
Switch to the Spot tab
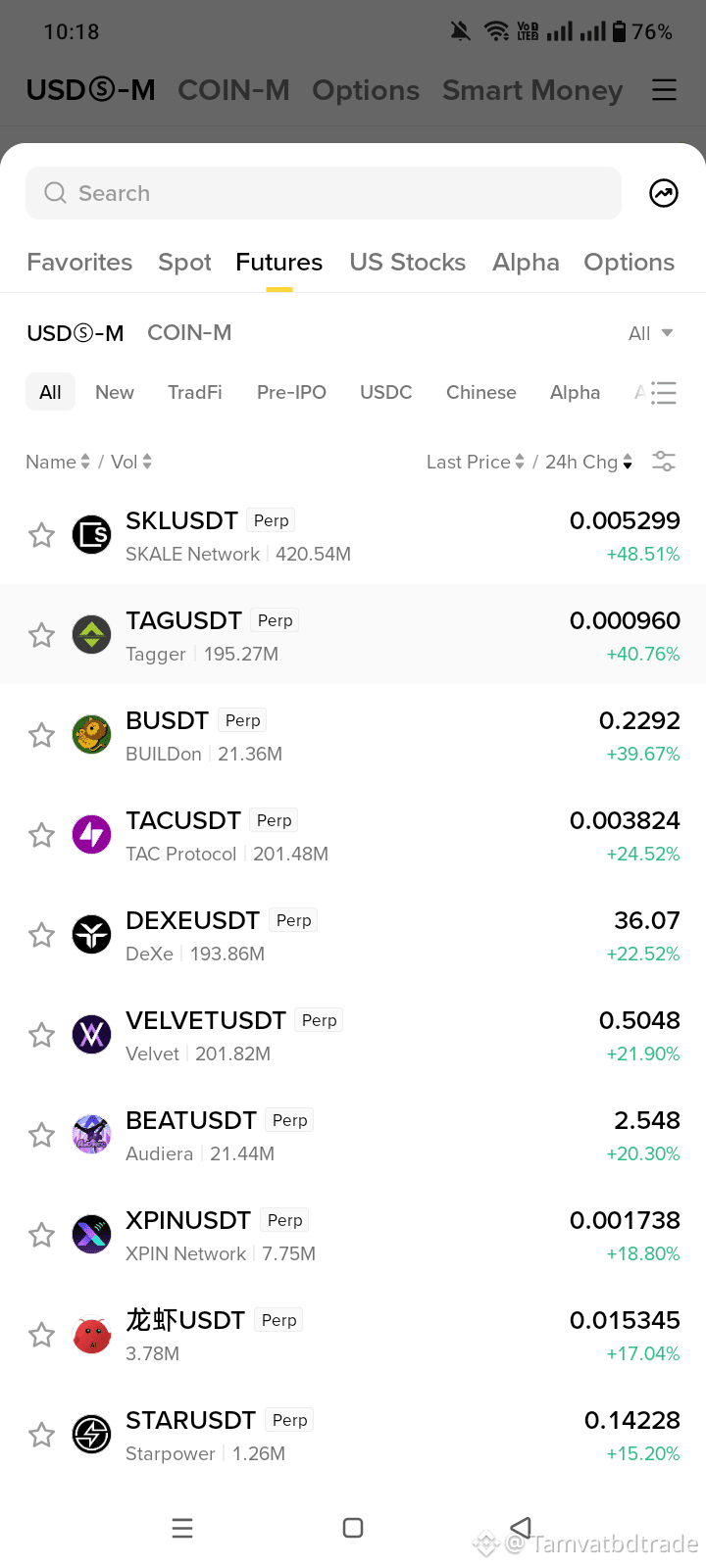point(184,262)
